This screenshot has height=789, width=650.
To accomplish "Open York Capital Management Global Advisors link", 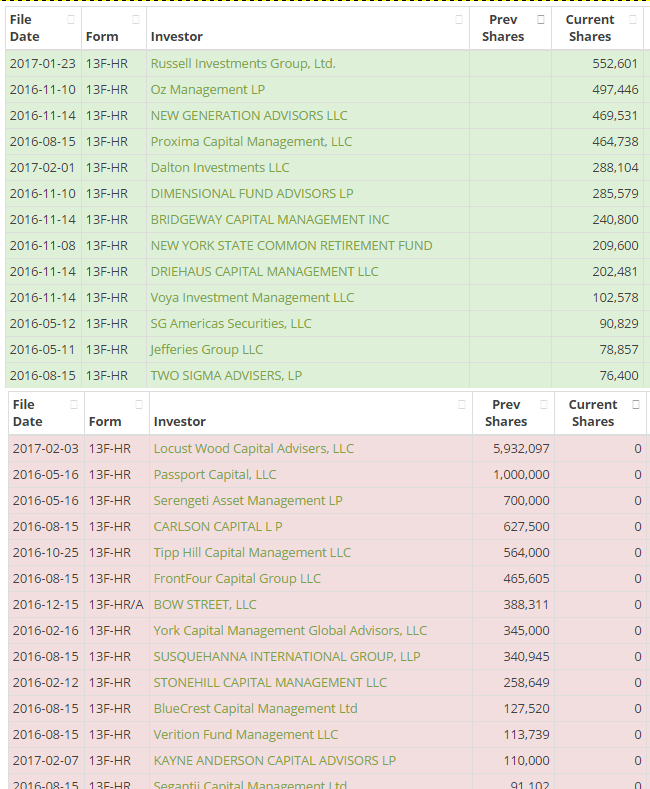I will coord(290,630).
